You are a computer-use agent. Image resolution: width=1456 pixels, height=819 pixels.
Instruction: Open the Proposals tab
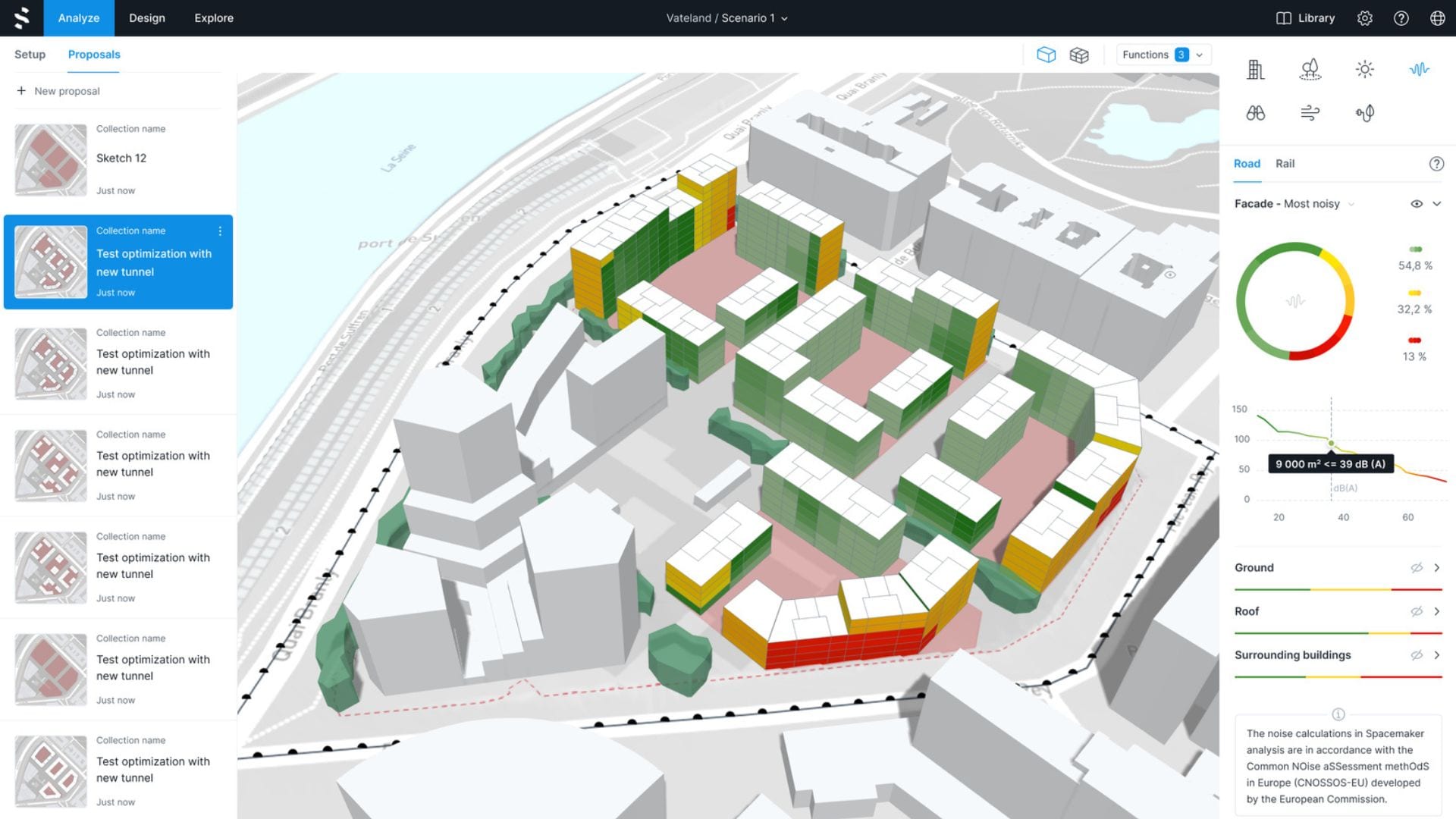pos(94,55)
